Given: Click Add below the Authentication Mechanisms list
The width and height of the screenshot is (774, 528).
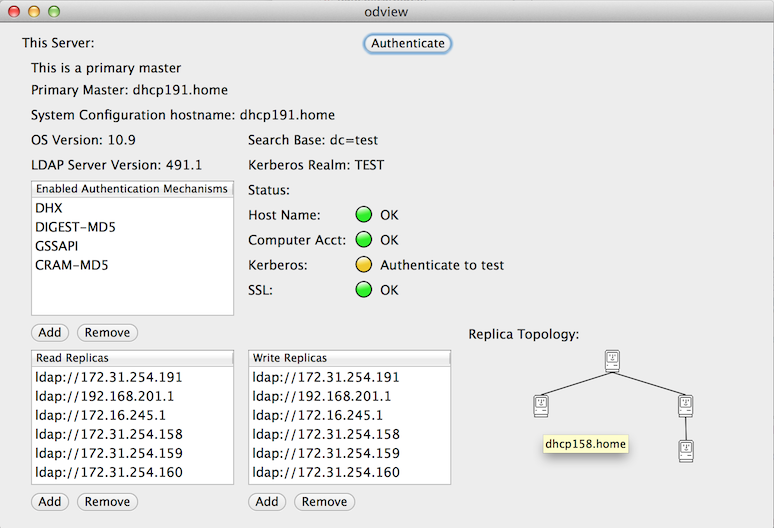Looking at the screenshot, I should [x=50, y=332].
